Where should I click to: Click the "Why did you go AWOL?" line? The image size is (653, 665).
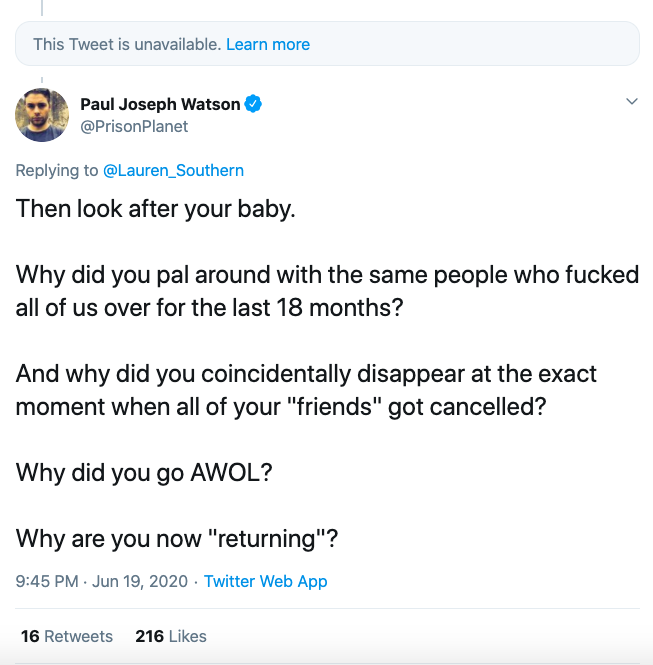pos(144,472)
